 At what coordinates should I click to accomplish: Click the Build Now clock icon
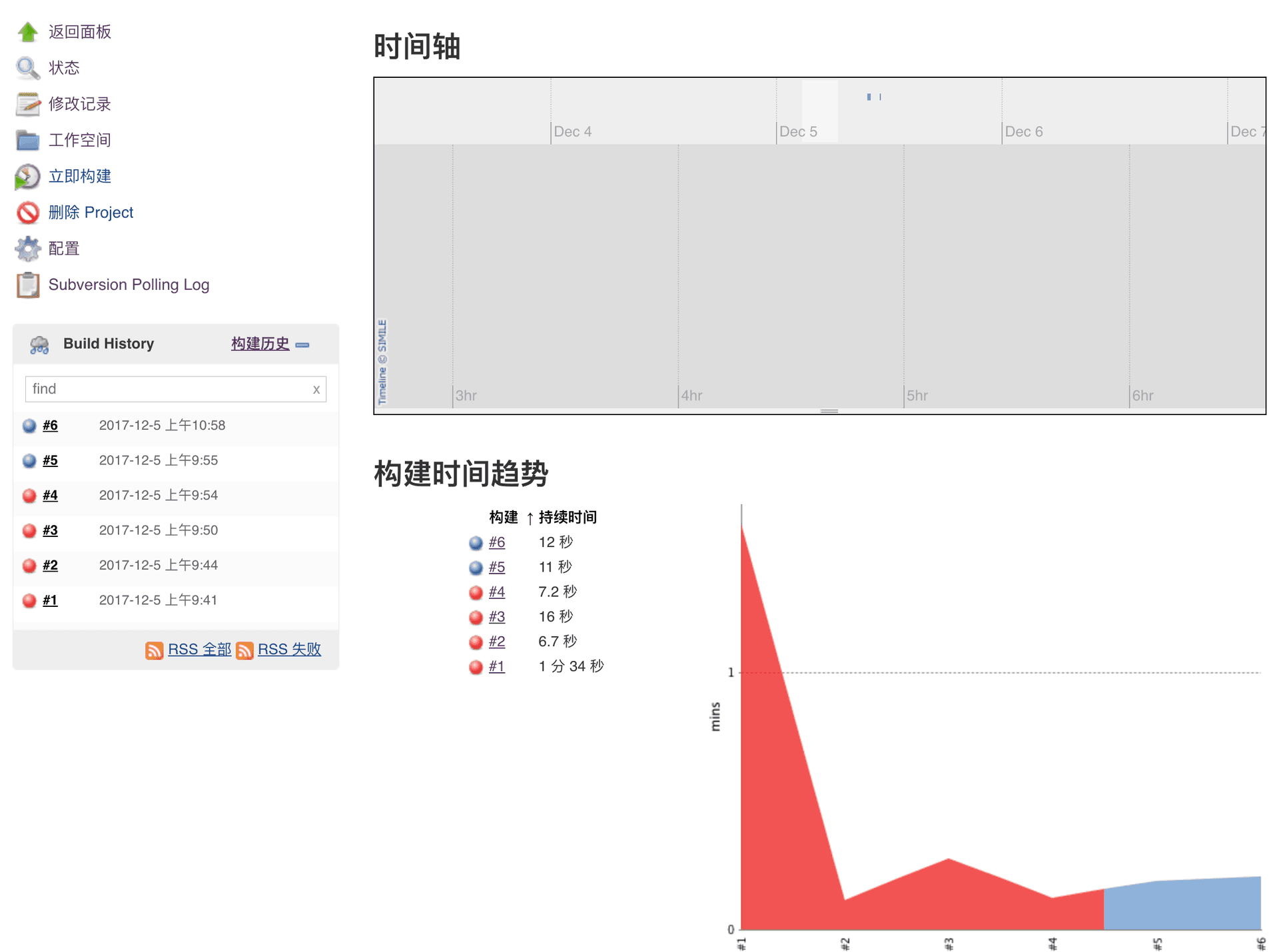[x=27, y=177]
